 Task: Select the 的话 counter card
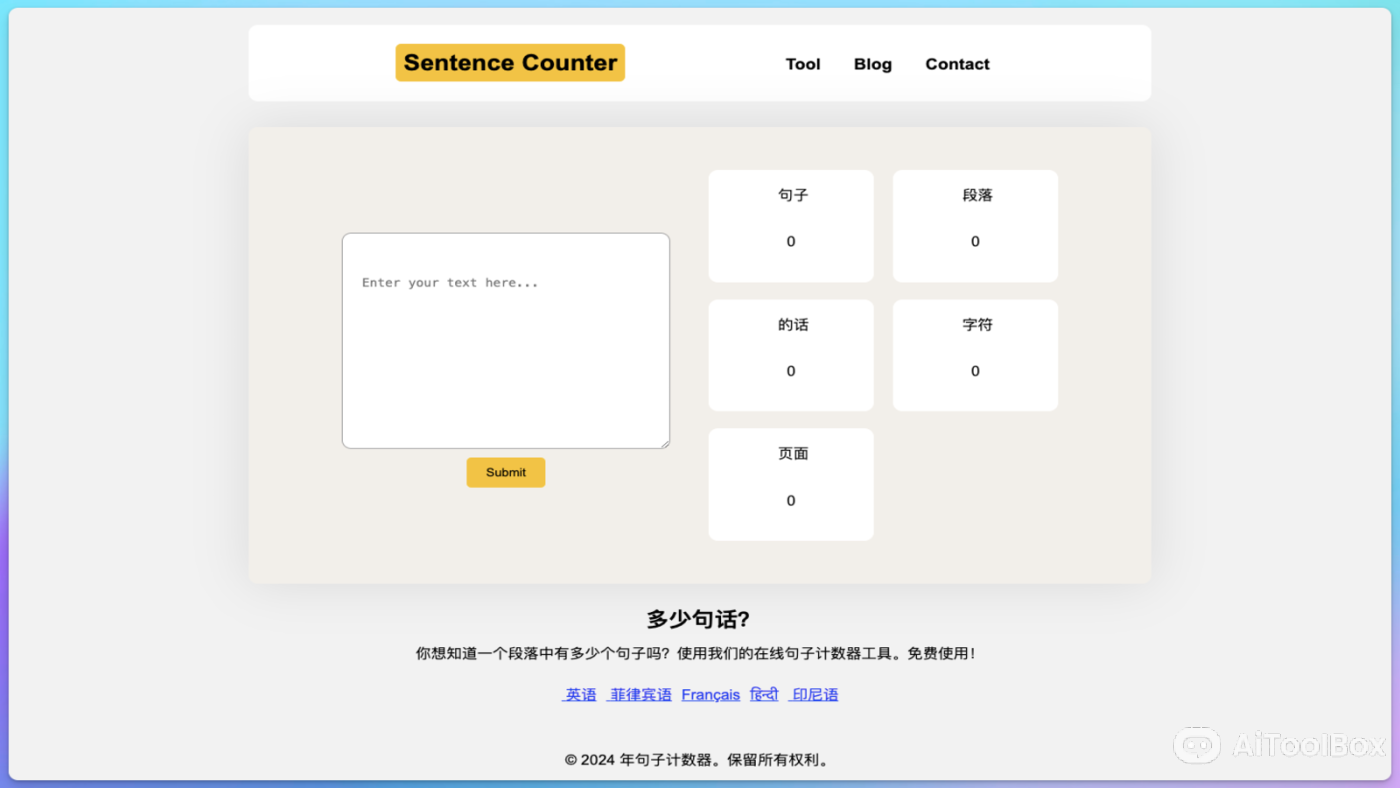790,354
